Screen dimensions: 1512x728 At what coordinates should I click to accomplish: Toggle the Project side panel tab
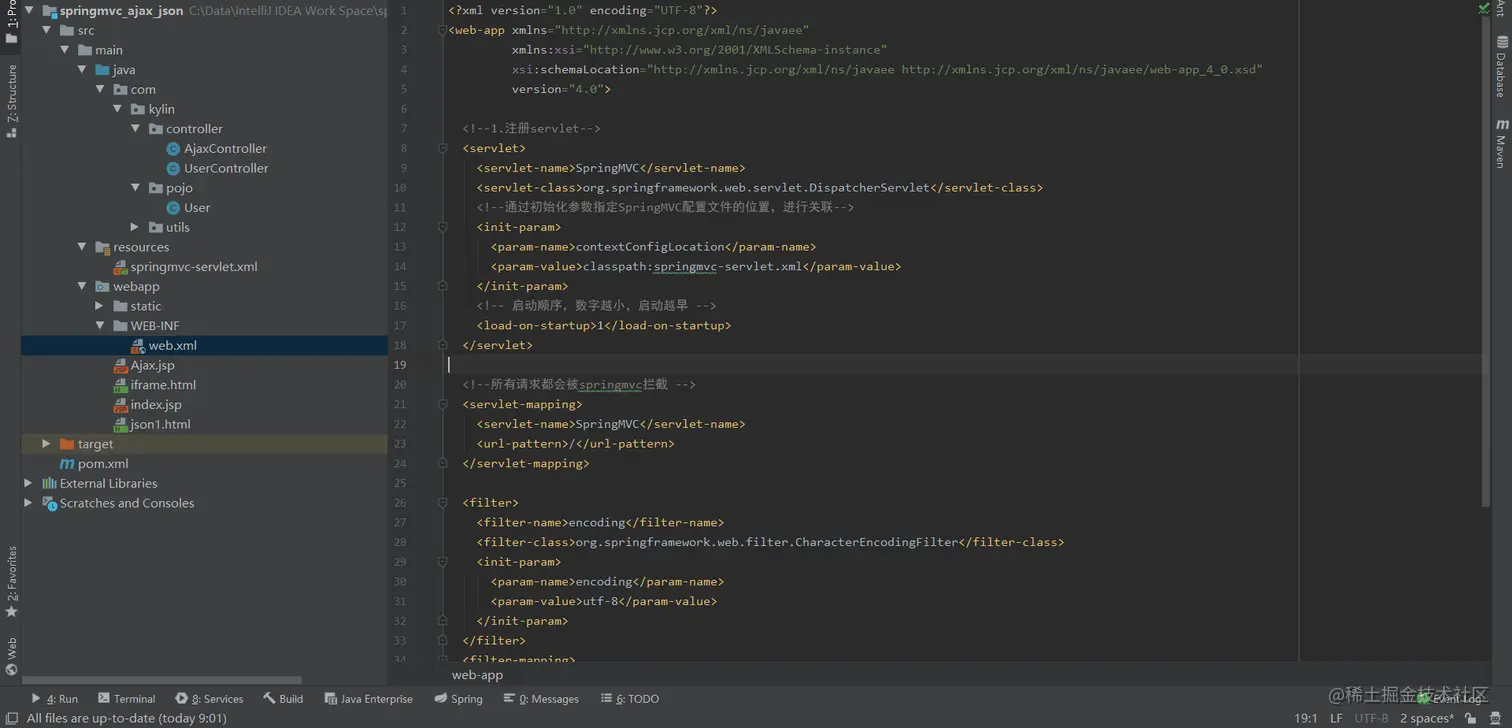tap(11, 23)
